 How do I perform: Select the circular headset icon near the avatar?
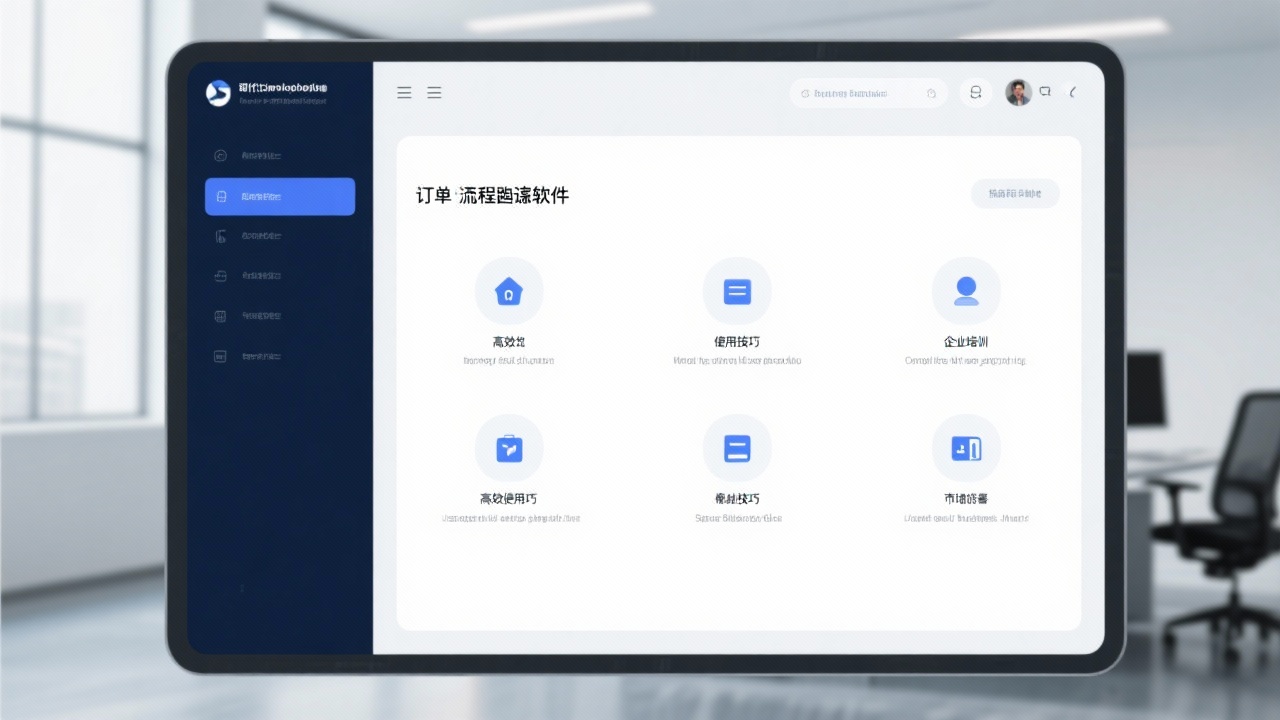[975, 91]
